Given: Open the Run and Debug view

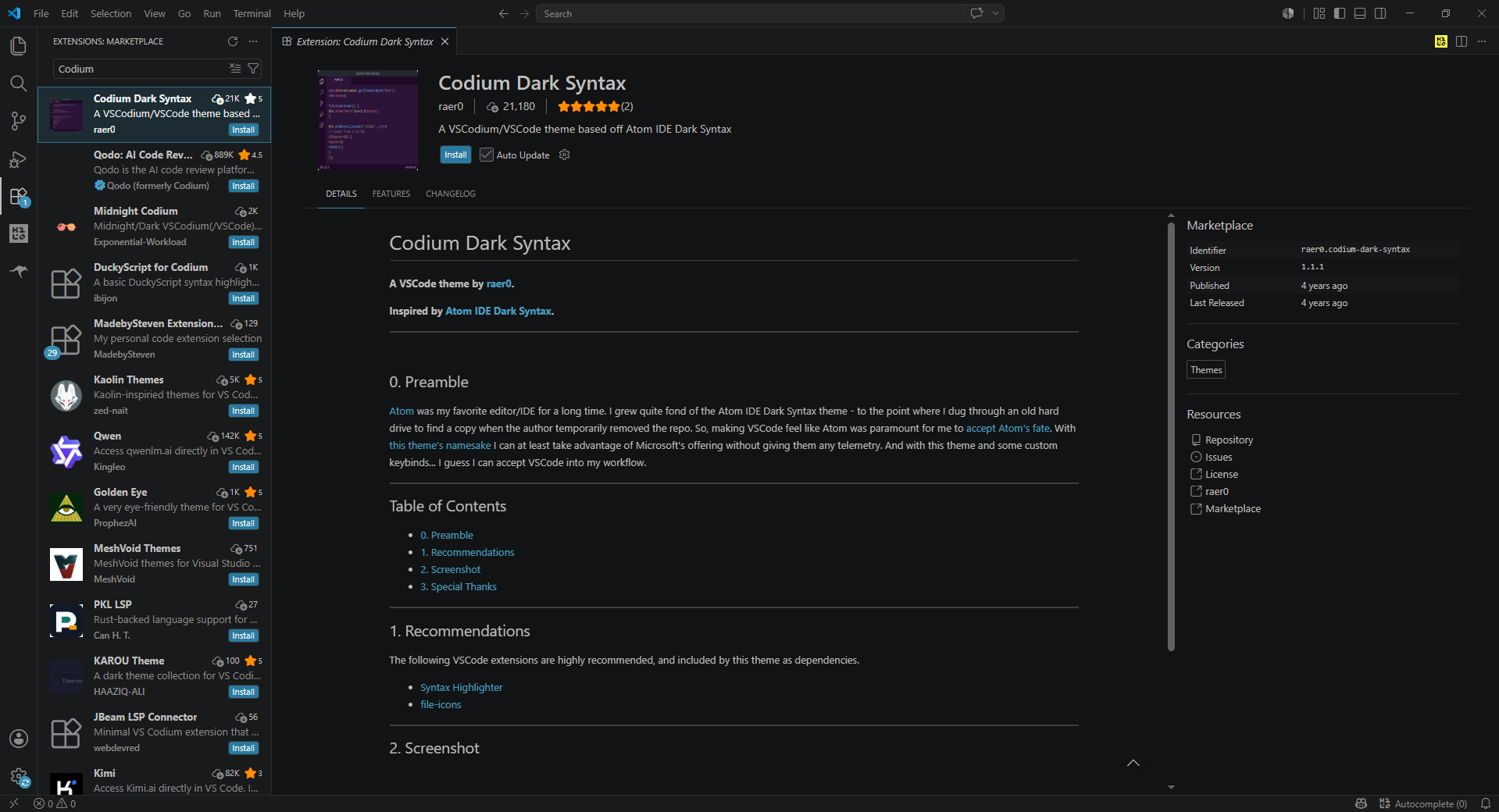Looking at the screenshot, I should pos(19,159).
